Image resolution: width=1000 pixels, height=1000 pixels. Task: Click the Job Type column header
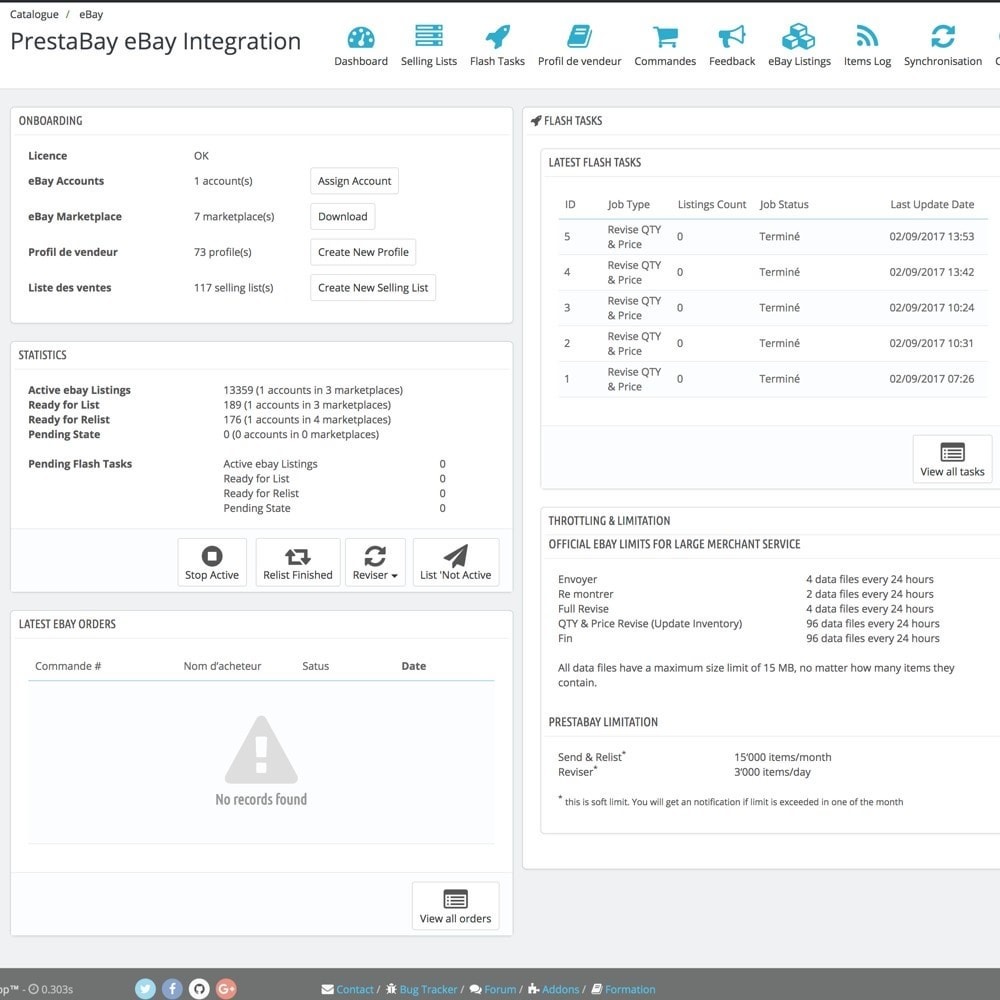coord(628,205)
